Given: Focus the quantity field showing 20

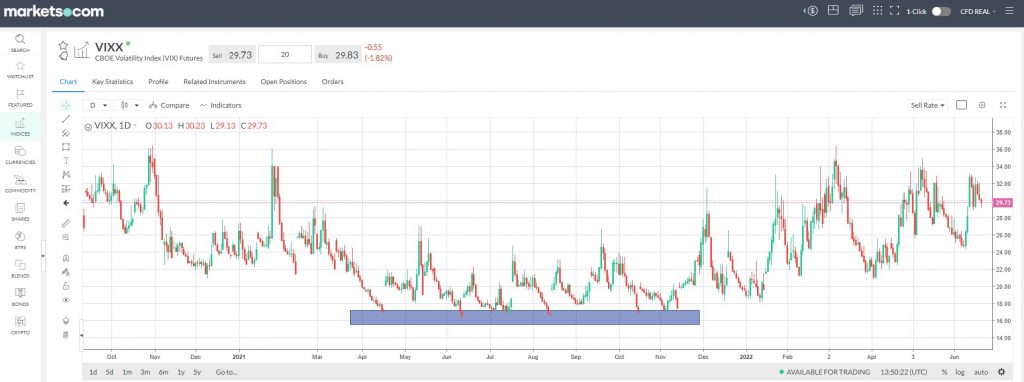Looking at the screenshot, I should pos(285,55).
